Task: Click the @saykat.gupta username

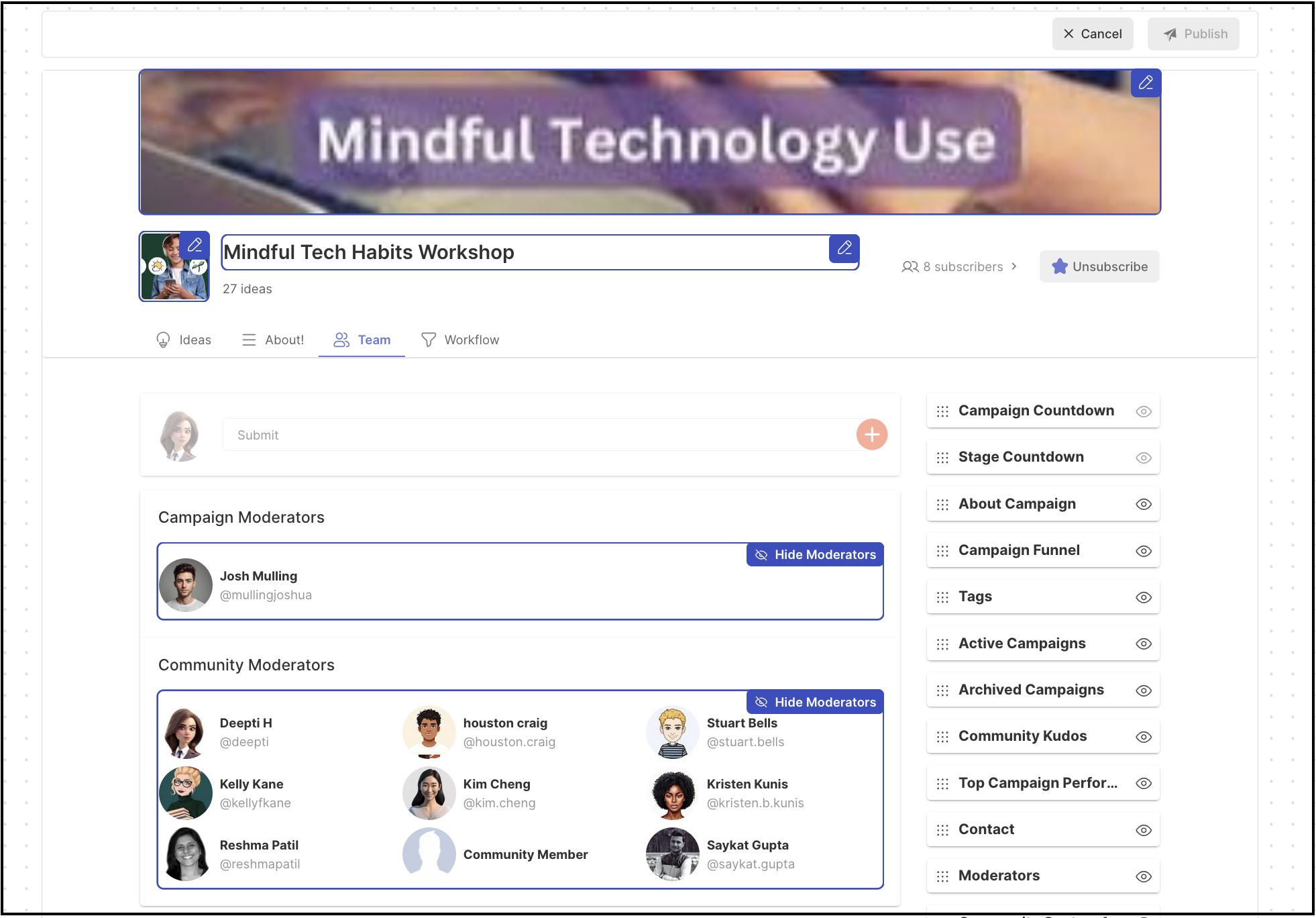Action: point(751,864)
